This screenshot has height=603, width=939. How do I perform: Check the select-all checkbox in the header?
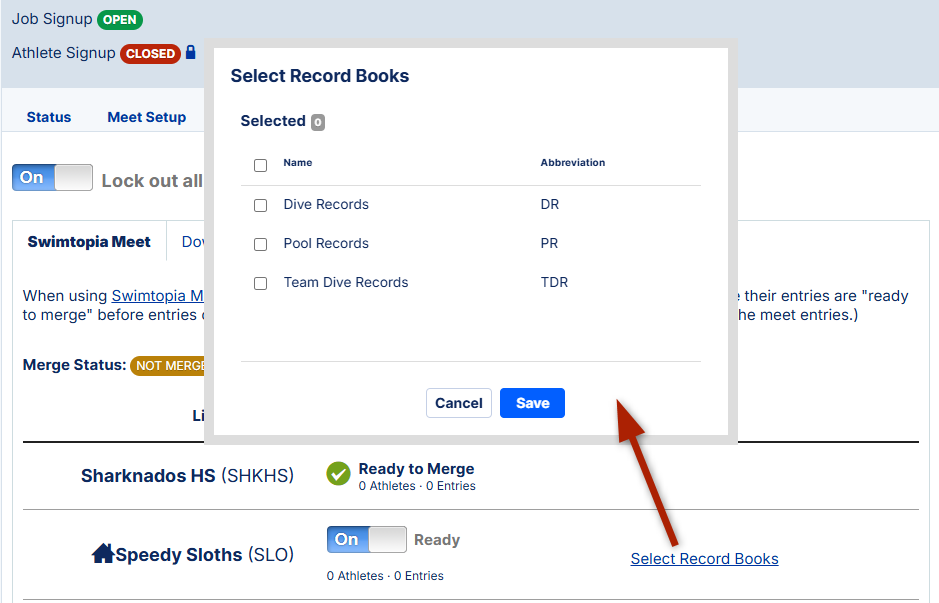[x=261, y=165]
